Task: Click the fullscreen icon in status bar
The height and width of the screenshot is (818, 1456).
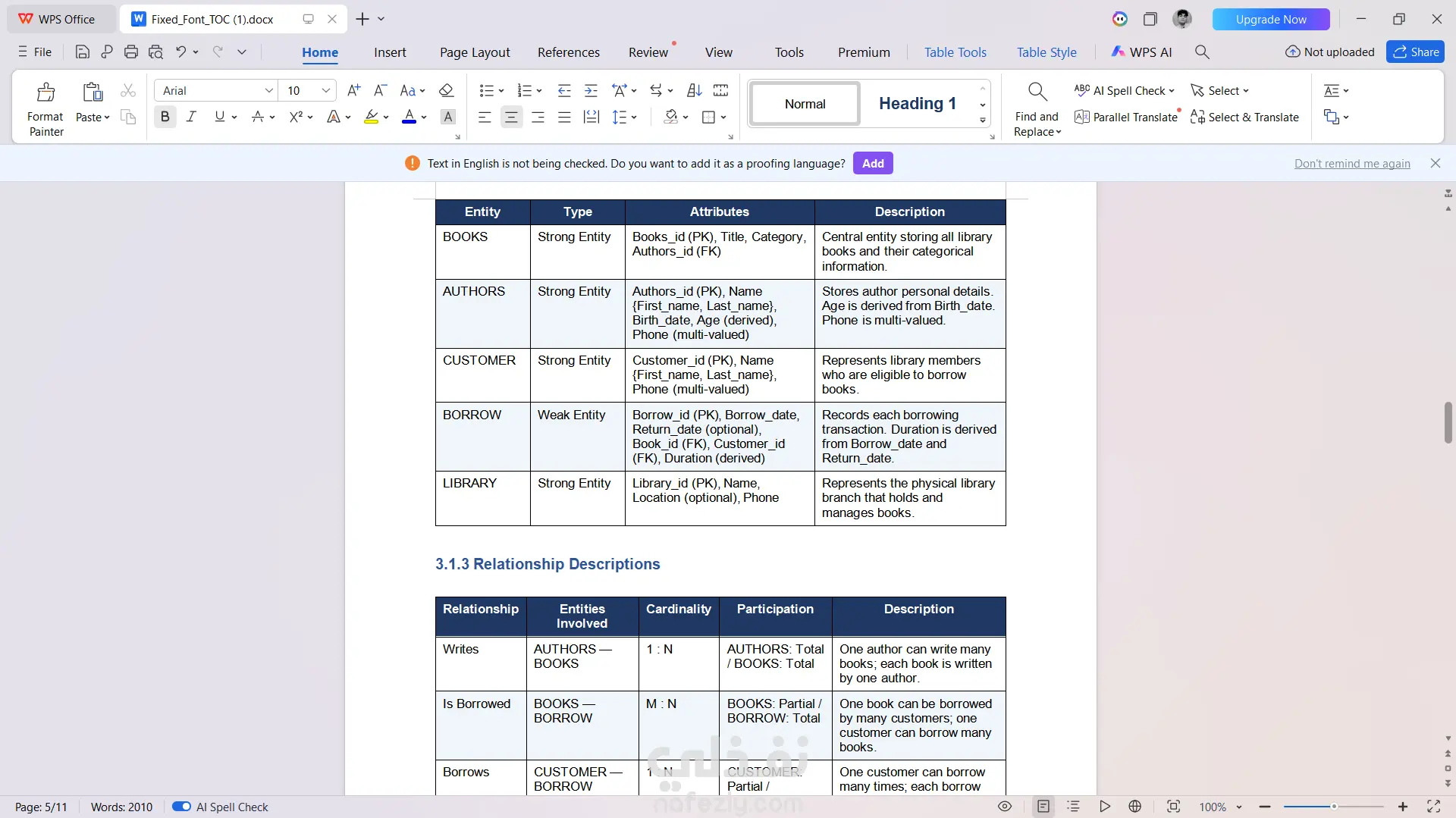Action: click(1433, 807)
